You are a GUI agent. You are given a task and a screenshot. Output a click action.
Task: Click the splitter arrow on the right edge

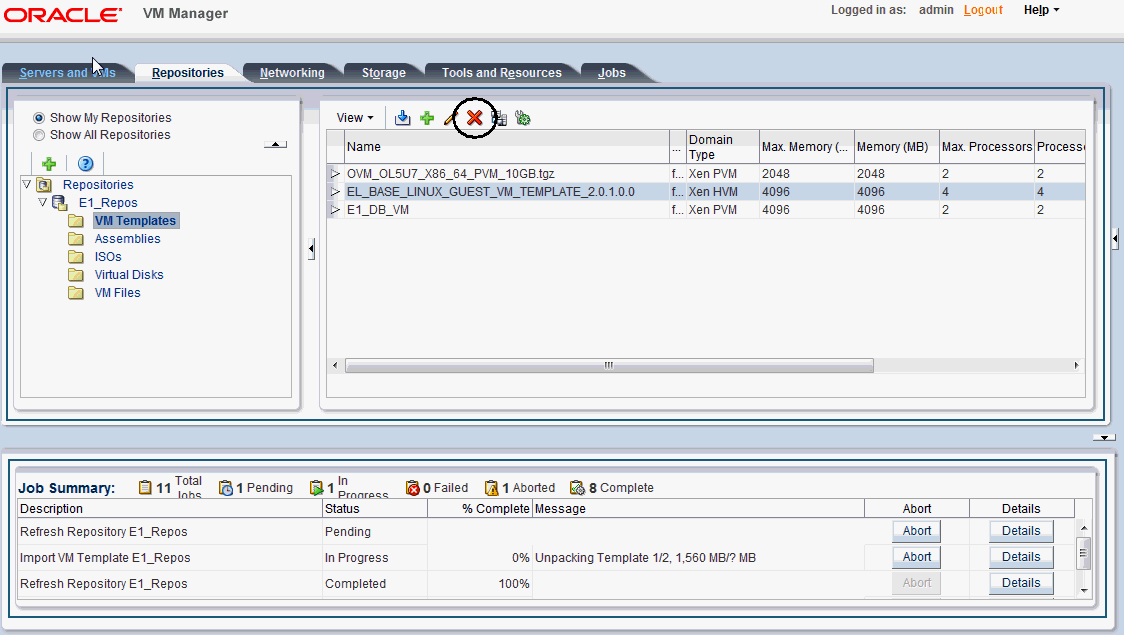[1115, 239]
